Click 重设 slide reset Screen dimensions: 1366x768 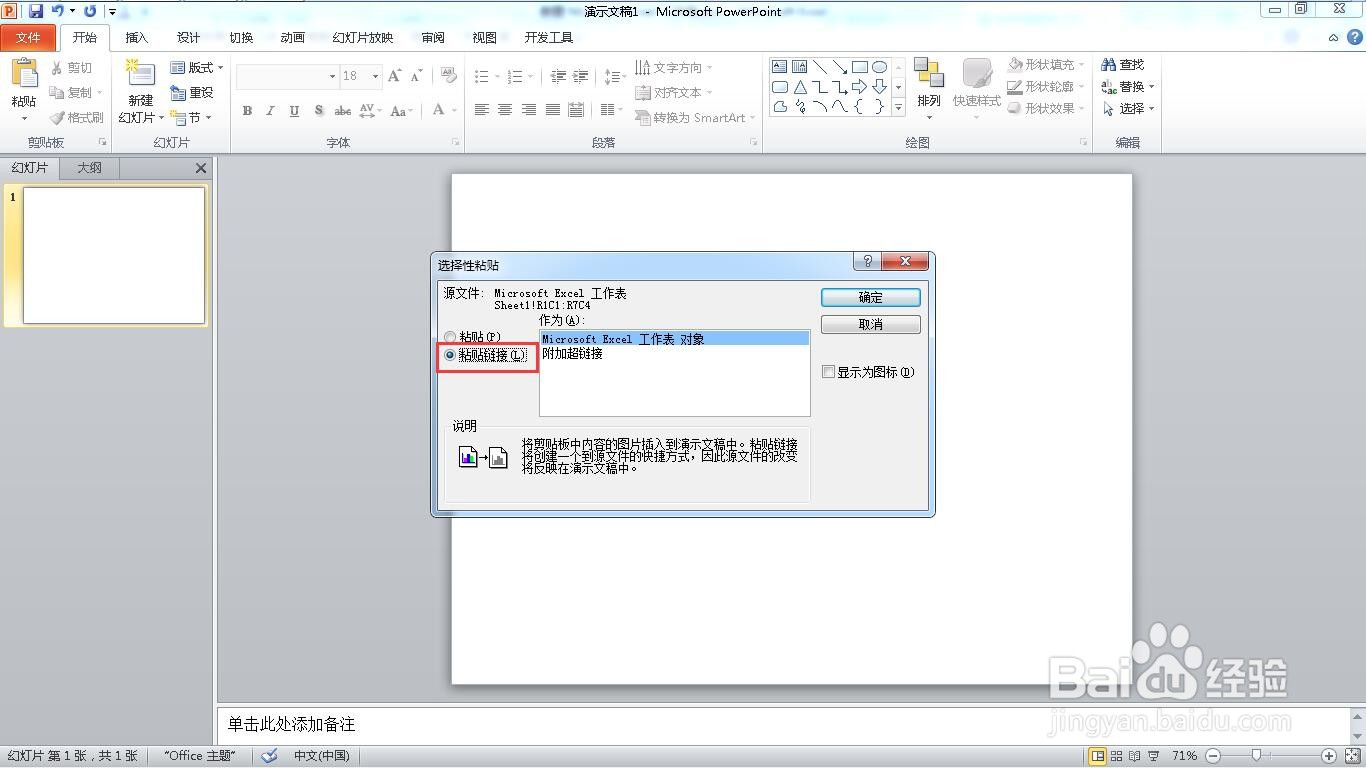[192, 93]
